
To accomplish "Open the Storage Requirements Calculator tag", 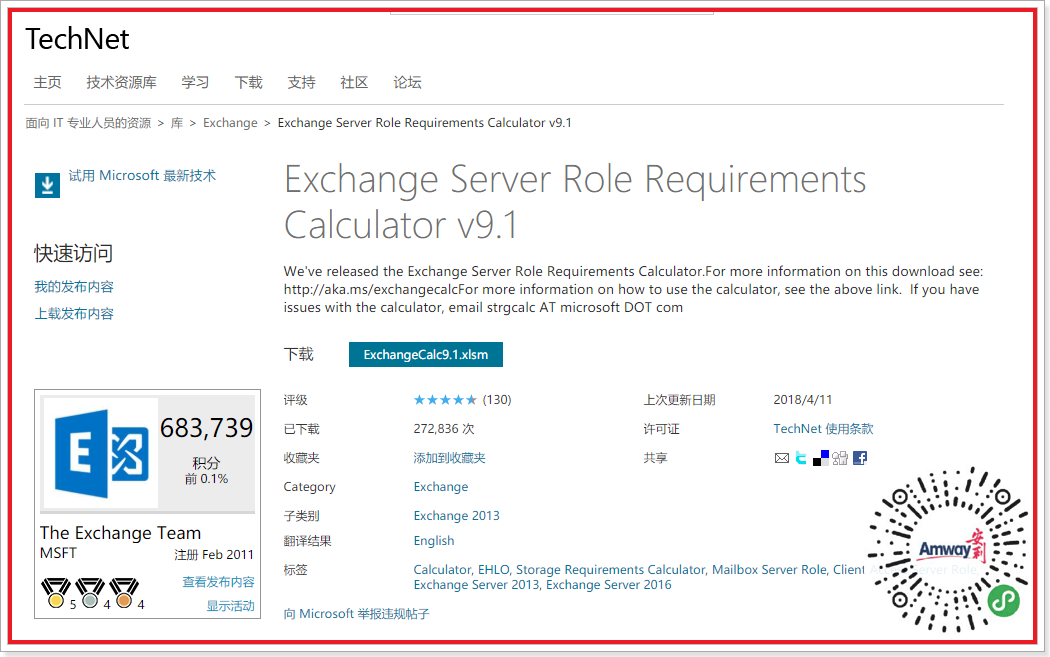I will [x=610, y=569].
